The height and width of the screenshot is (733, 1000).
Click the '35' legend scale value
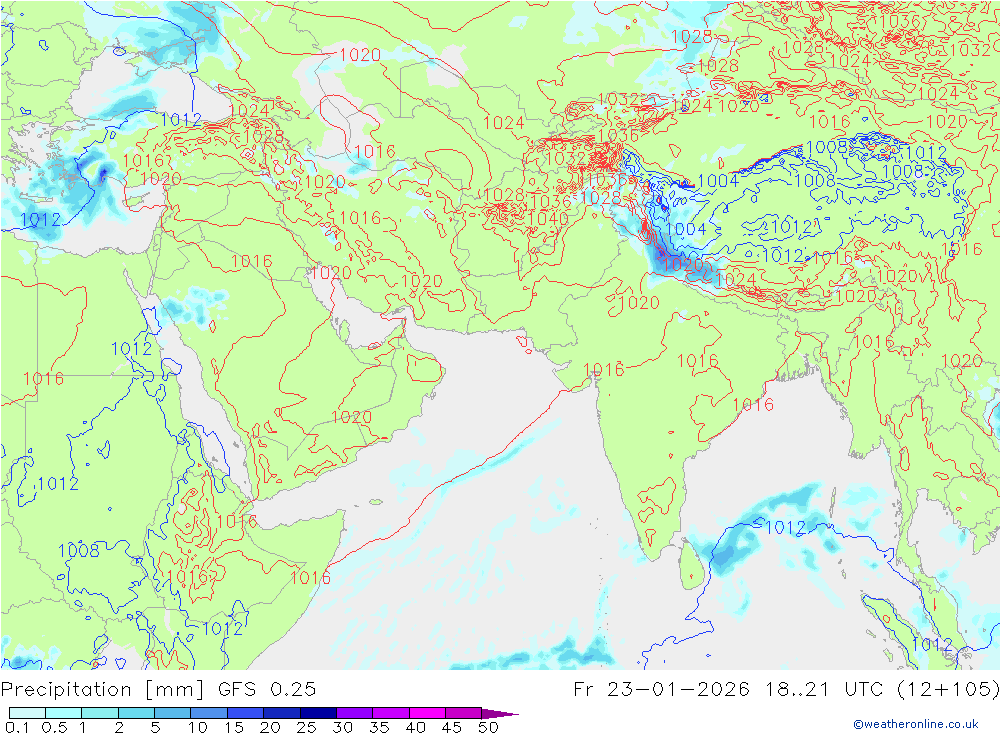click(x=379, y=727)
